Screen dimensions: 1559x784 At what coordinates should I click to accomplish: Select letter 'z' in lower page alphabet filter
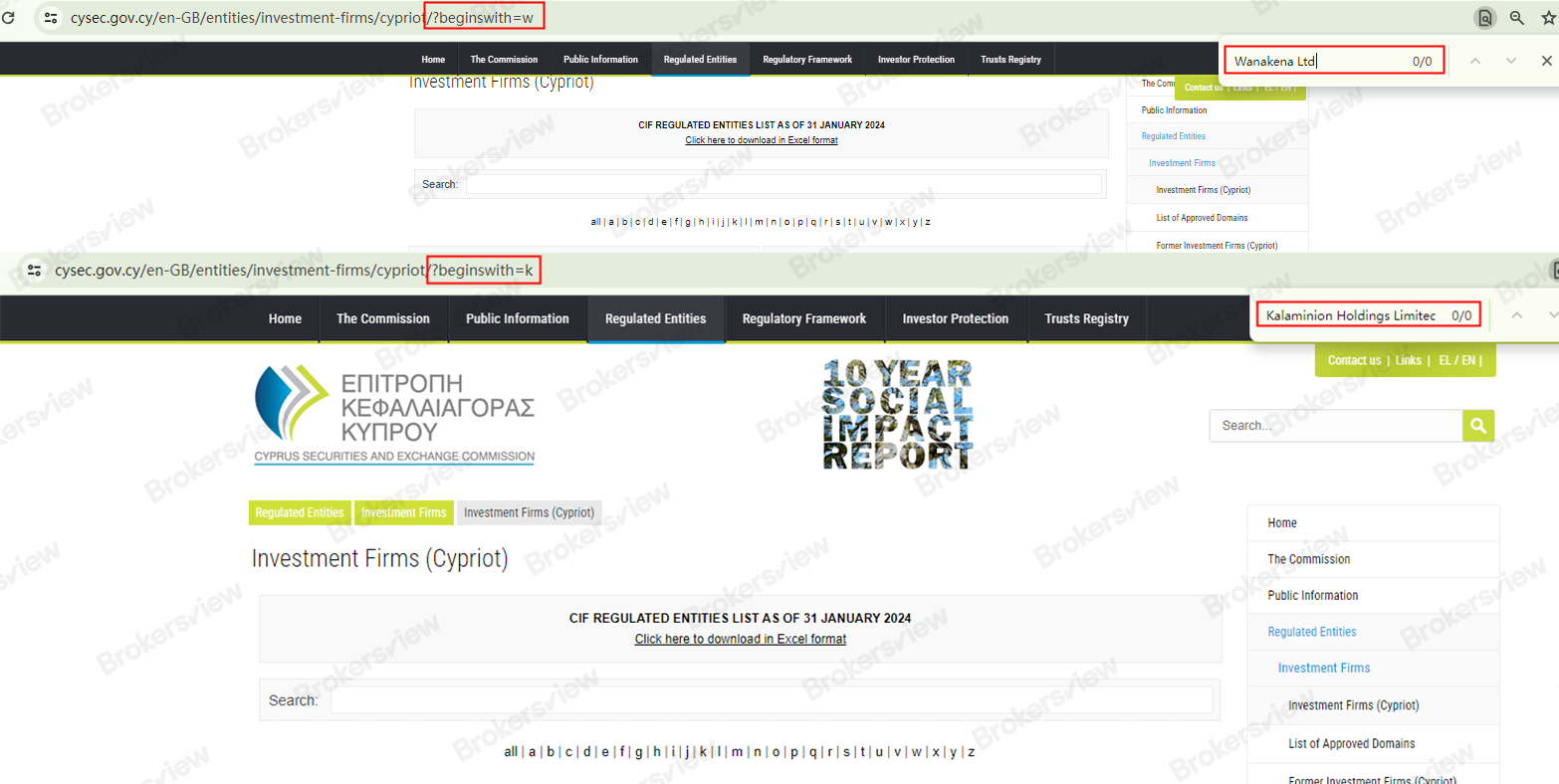click(x=972, y=752)
